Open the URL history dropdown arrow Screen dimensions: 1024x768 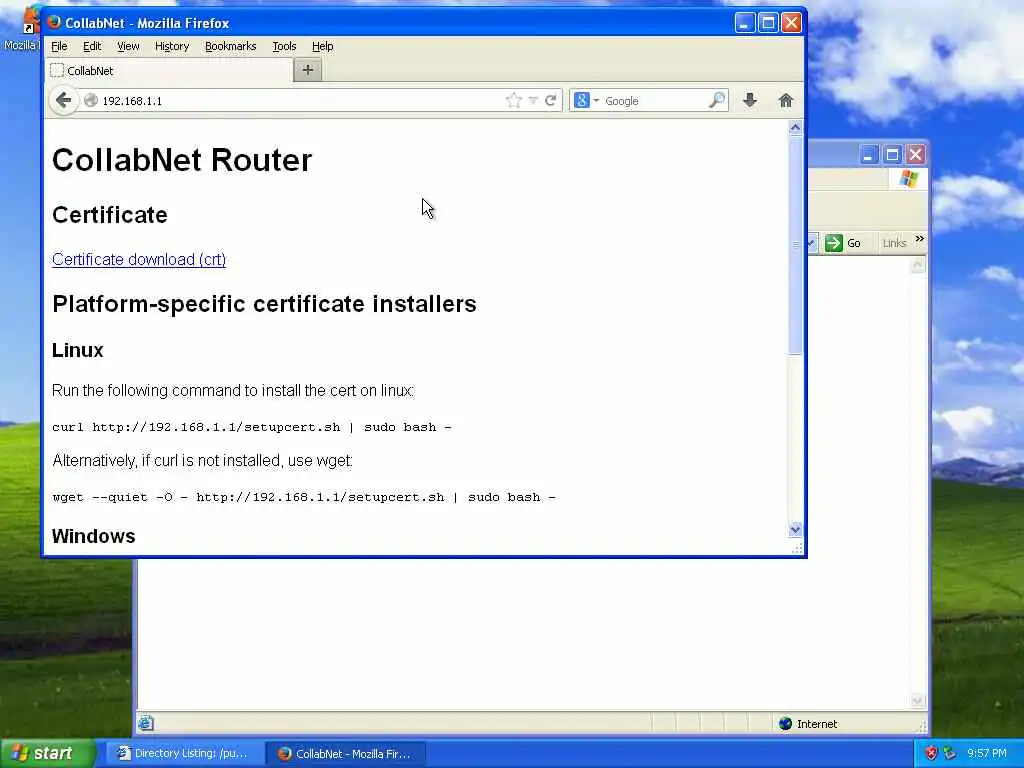click(533, 101)
